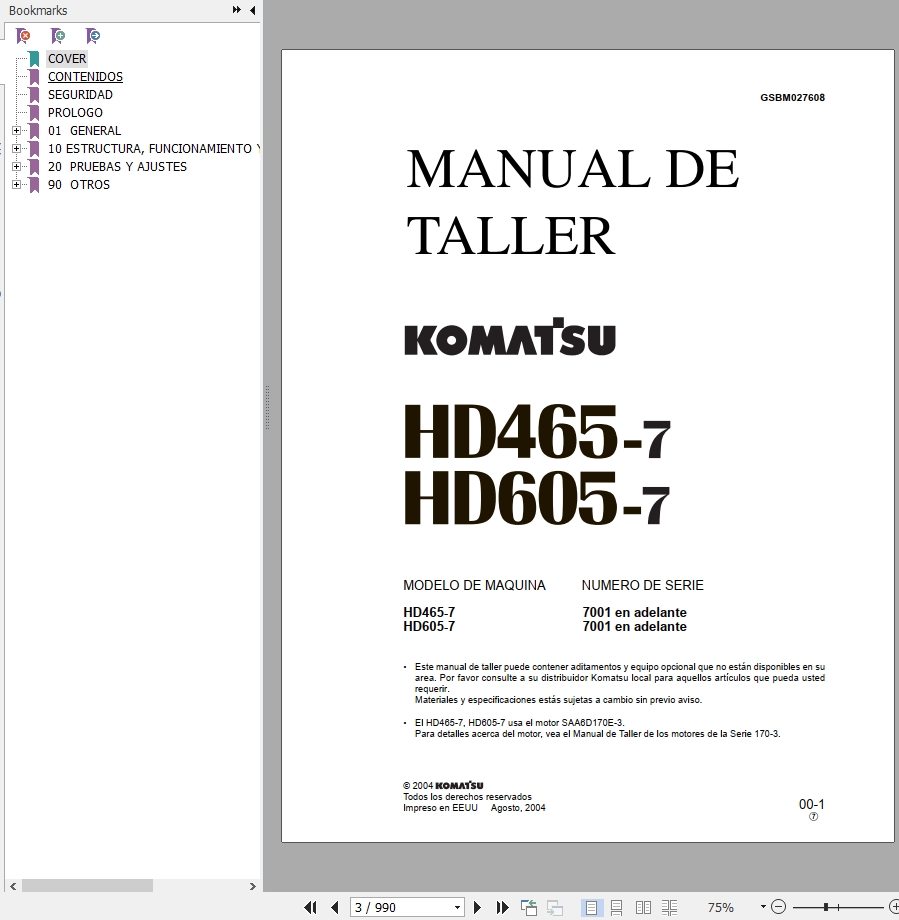The image size is (899, 920).
Task: Click the large HD605-7 model heading
Action: coord(536,498)
